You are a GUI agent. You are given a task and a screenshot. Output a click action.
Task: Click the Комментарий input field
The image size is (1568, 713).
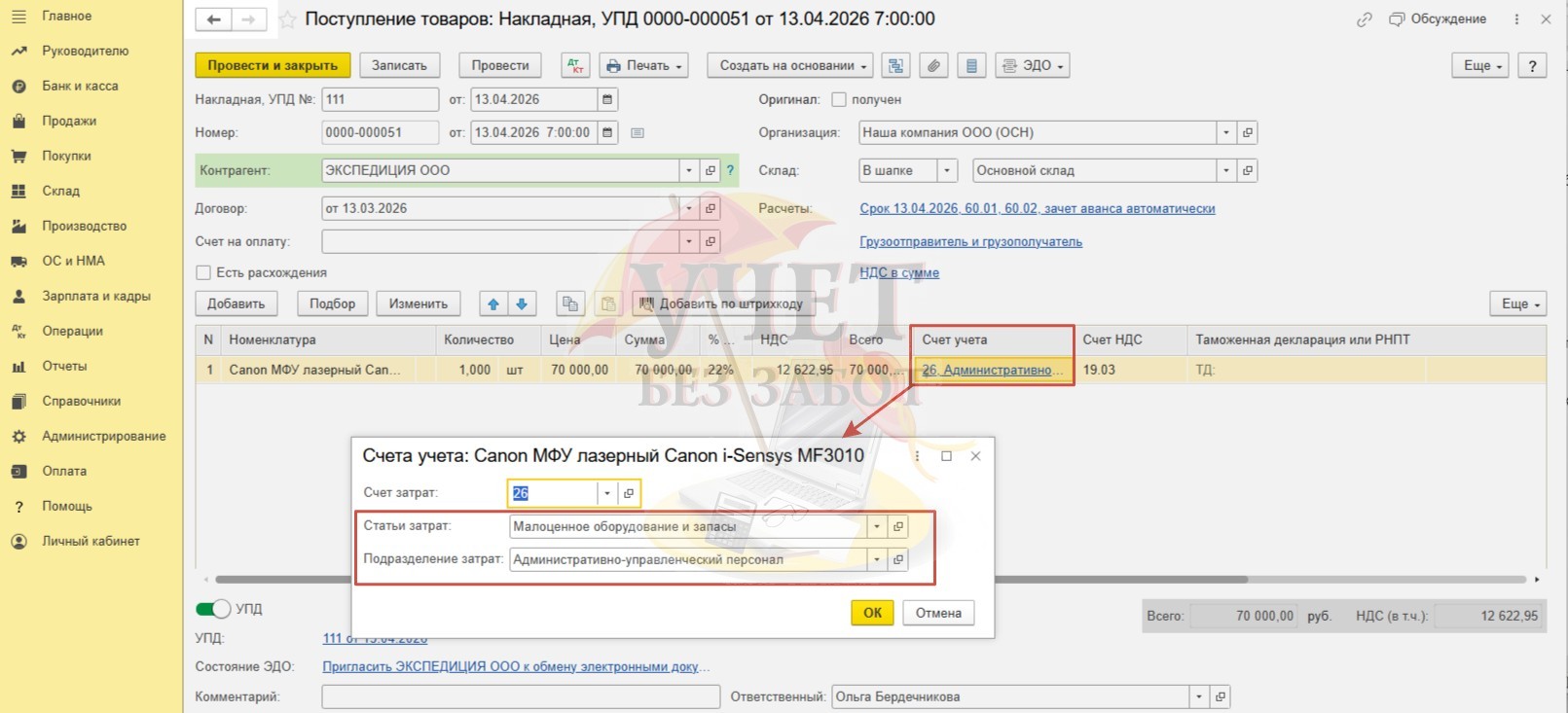(520, 696)
